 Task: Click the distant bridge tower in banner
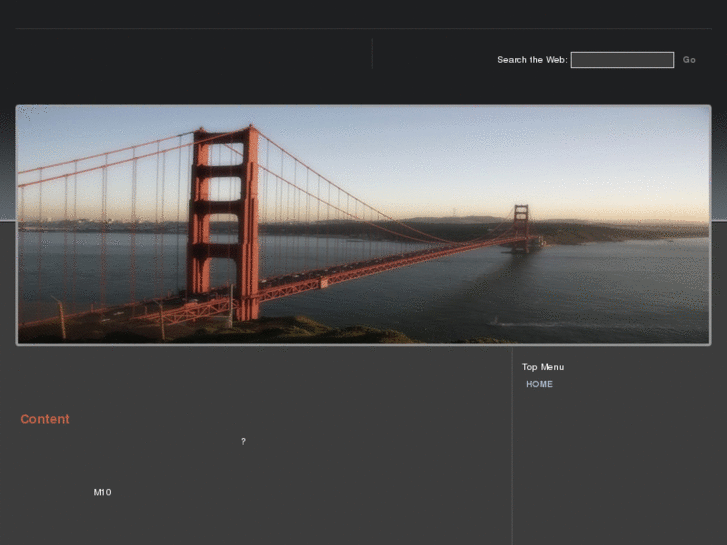point(521,226)
